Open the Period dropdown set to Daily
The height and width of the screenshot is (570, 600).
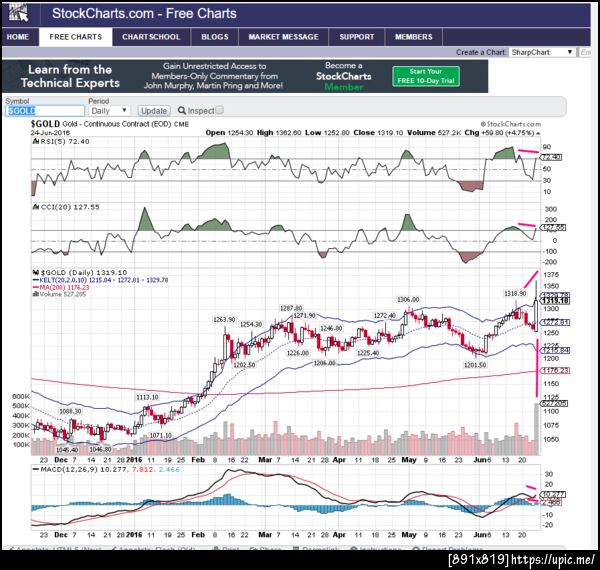point(109,111)
